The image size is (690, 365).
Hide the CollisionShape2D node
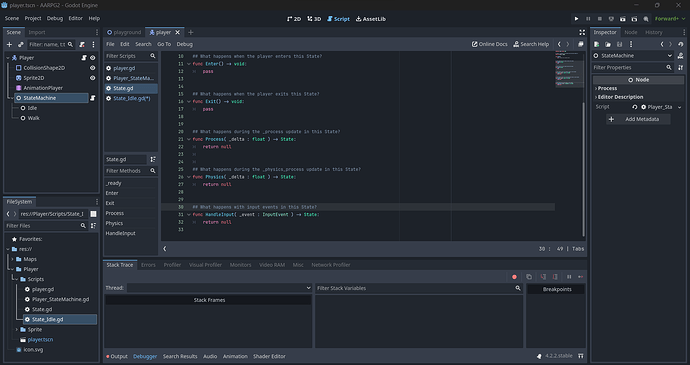coord(93,68)
